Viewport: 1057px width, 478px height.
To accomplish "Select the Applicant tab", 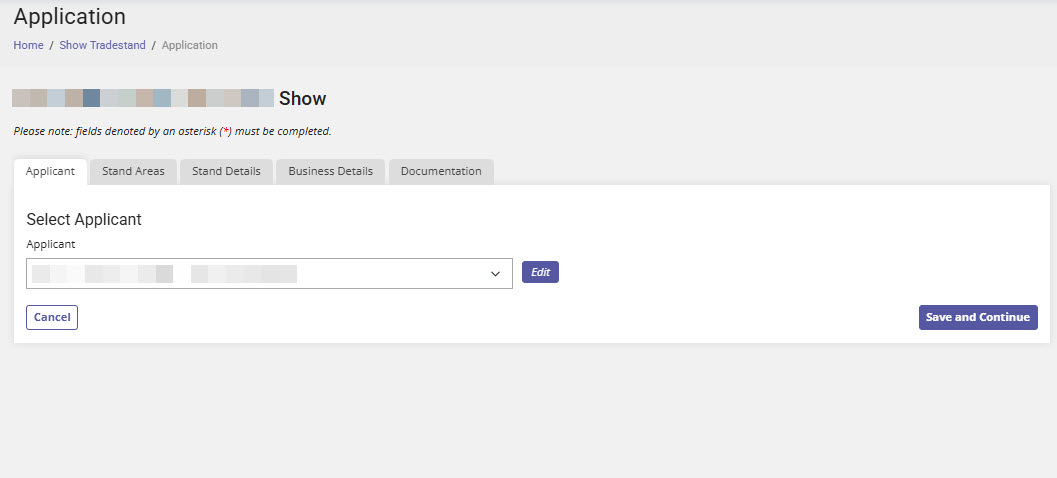I will click(x=50, y=171).
